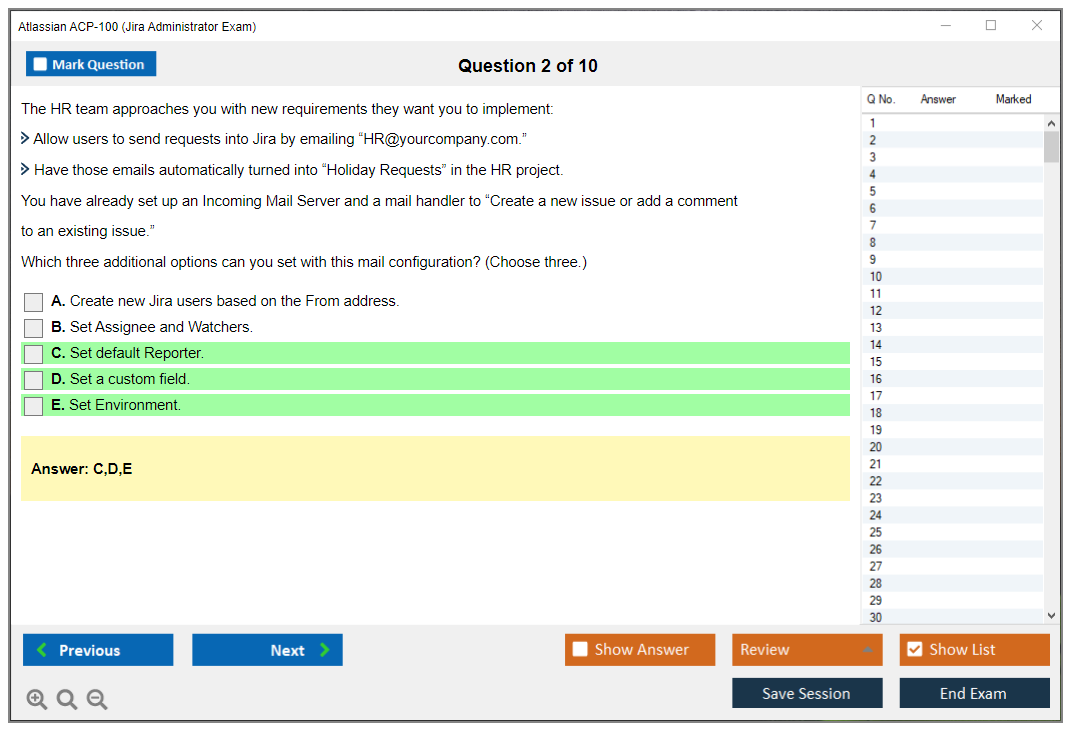Viewport: 1075px width, 735px height.
Task: Toggle the Show List checkbox
Action: pos(914,650)
